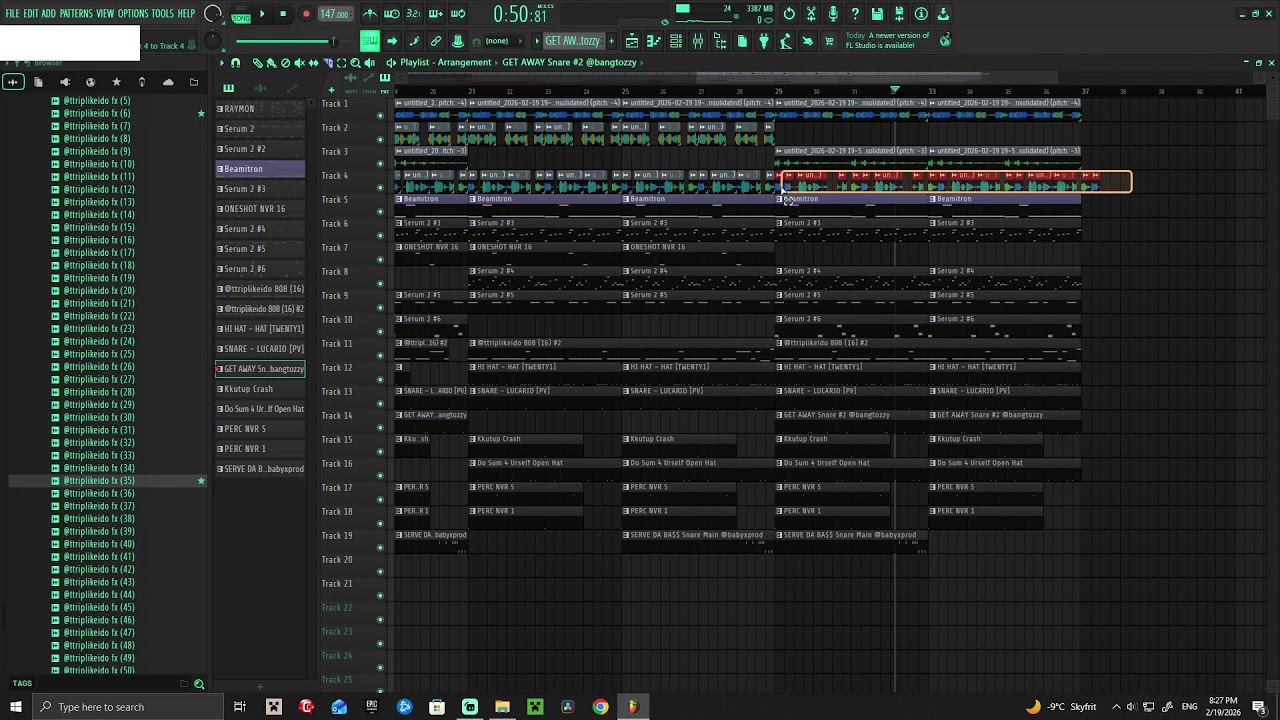Open the project info icon
Screen dimensions: 1280x720
[x=921, y=14]
